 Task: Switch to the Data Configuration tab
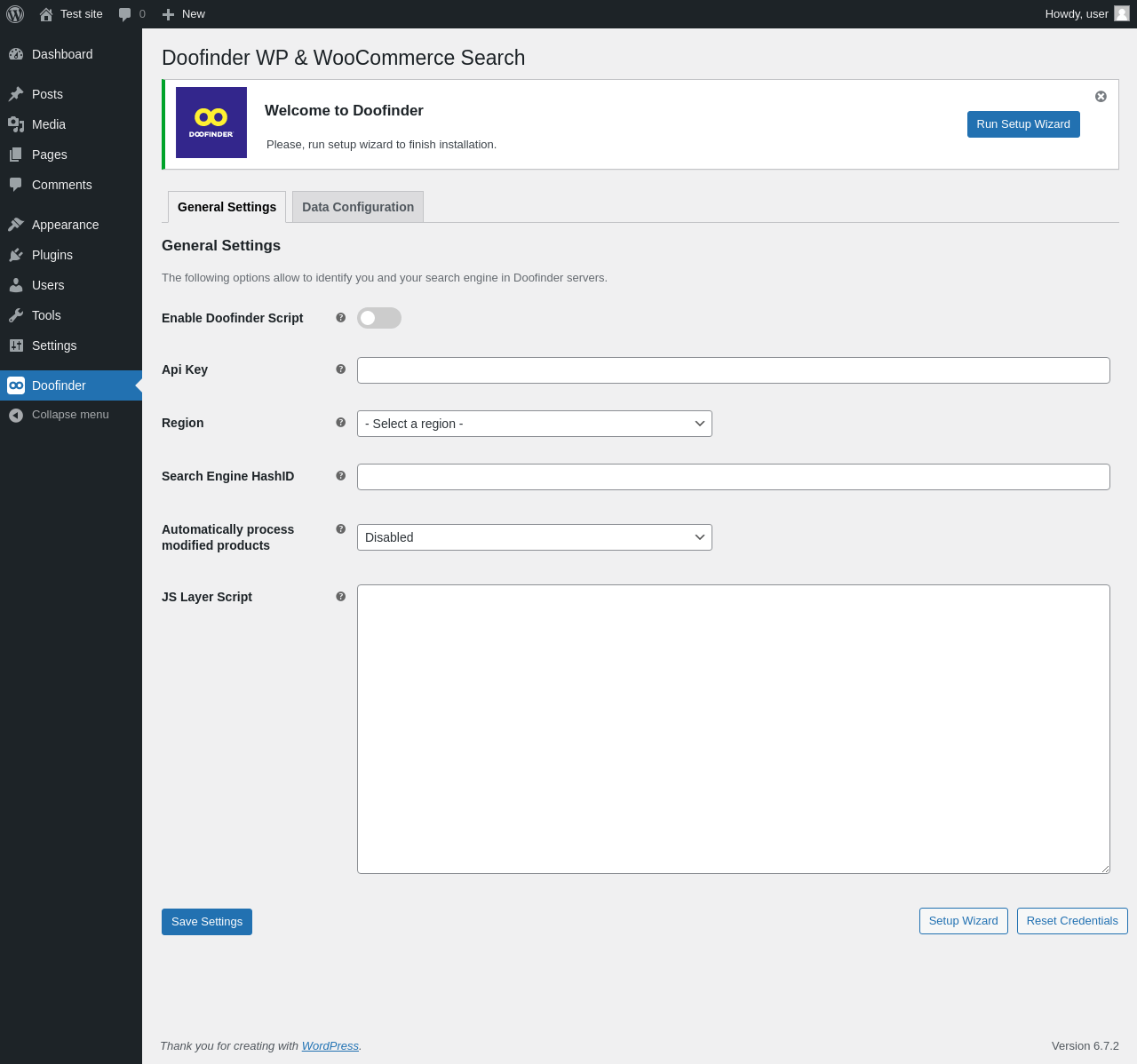[358, 207]
